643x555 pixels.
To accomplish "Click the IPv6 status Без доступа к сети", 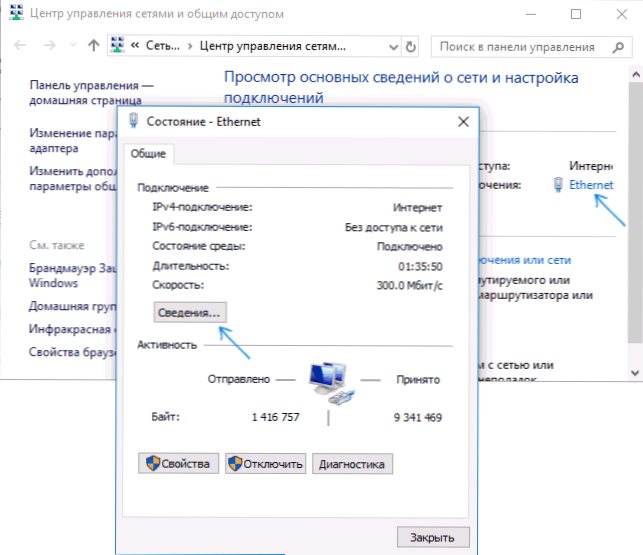I will 394,227.
